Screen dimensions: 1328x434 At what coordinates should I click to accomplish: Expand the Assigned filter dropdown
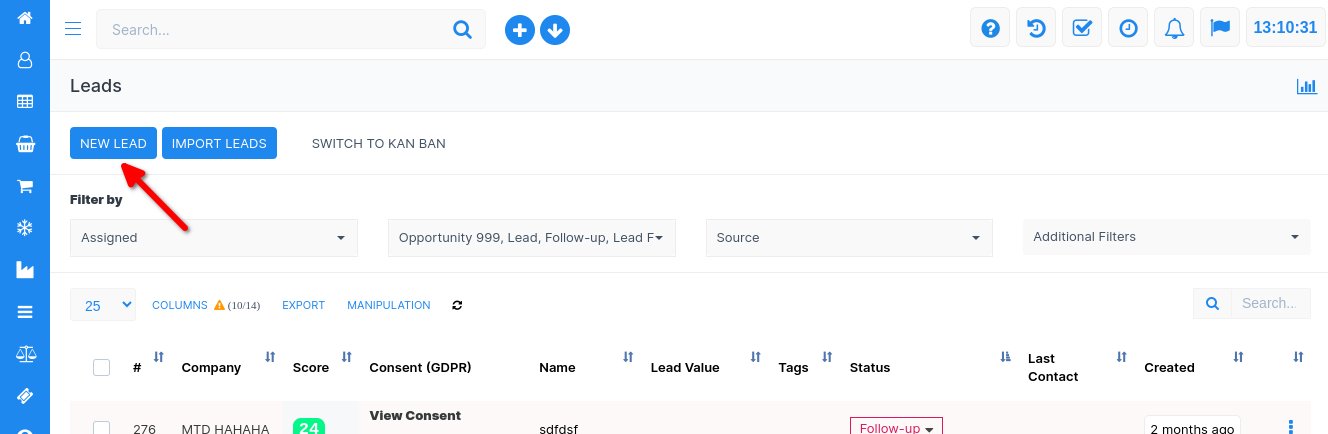213,238
